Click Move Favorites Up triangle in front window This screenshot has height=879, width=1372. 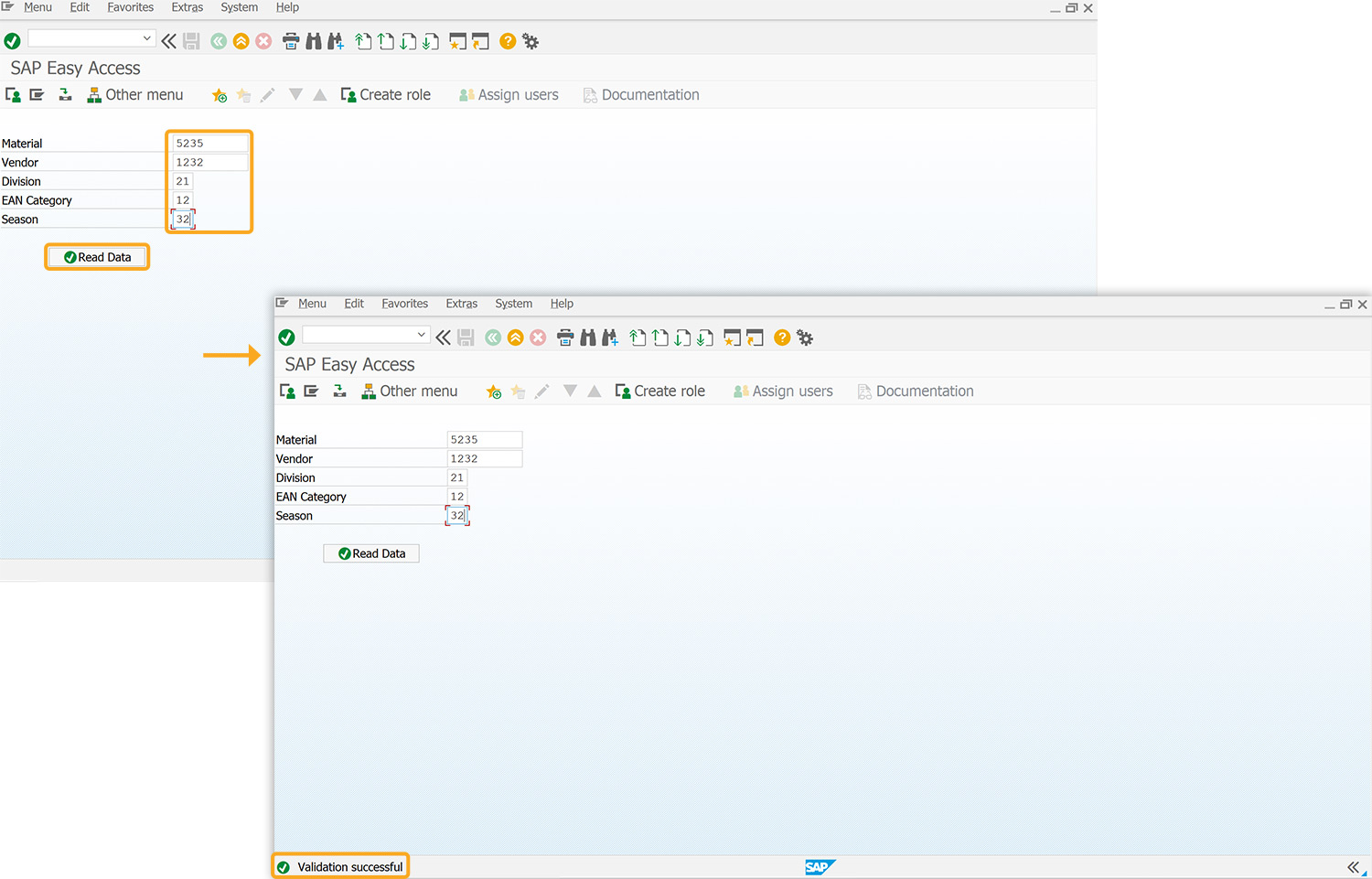(x=595, y=391)
